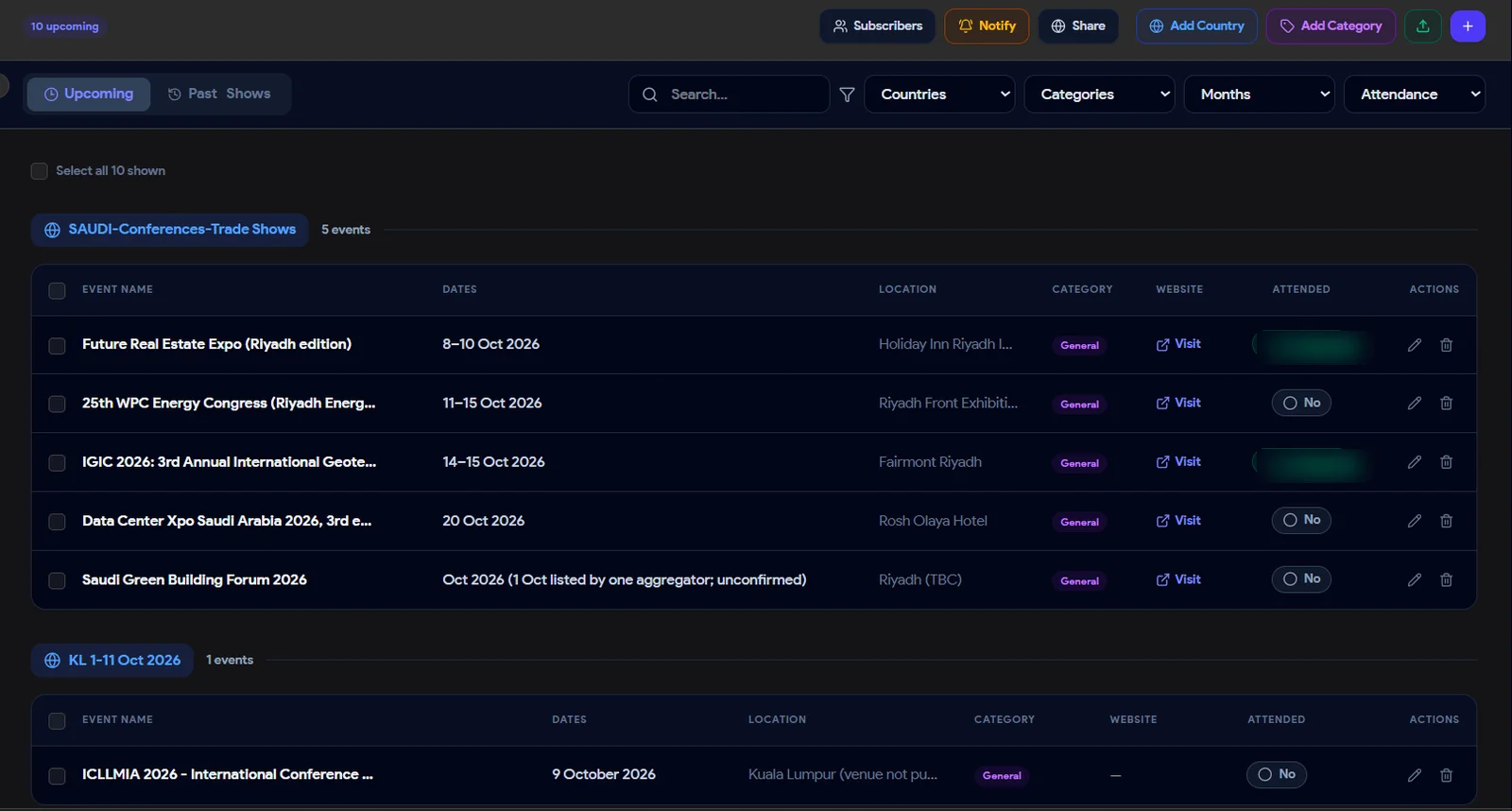Delete ICLLMIA 2026 event trash icon

pyautogui.click(x=1446, y=775)
